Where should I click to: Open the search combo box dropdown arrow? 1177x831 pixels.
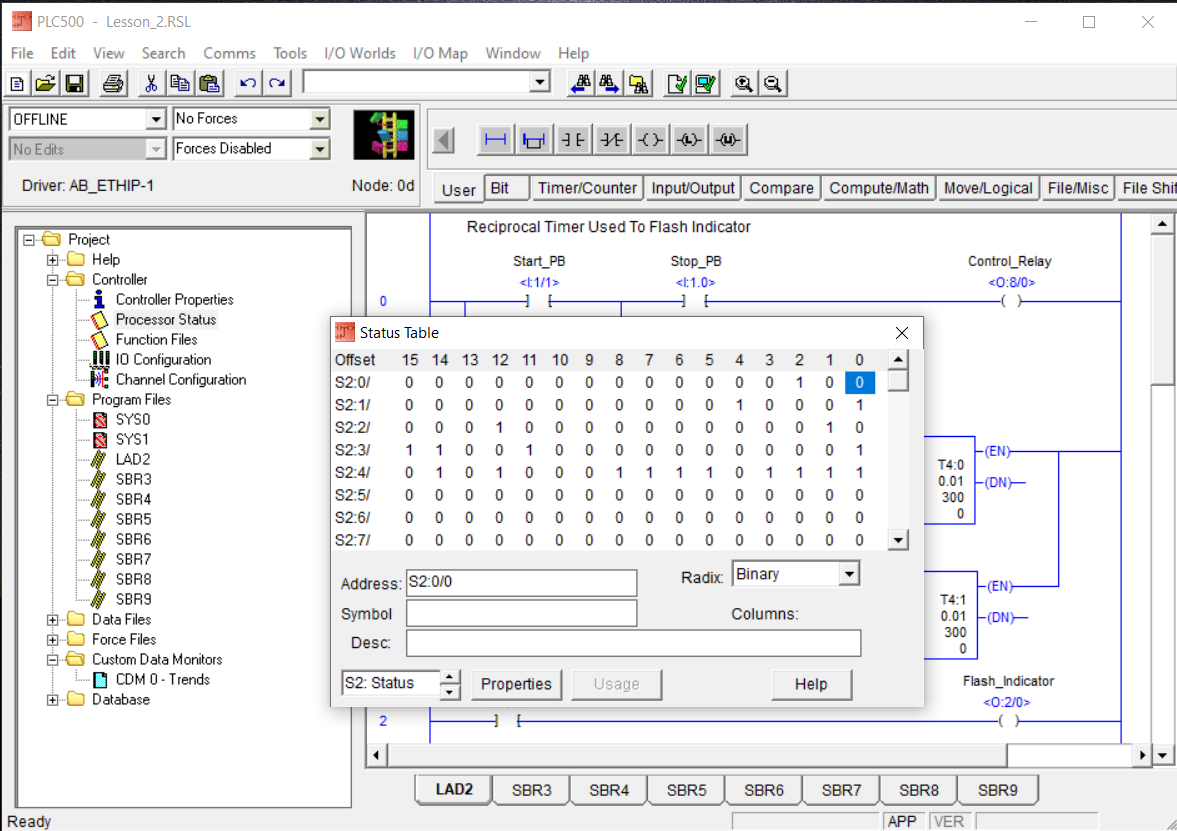tap(540, 82)
